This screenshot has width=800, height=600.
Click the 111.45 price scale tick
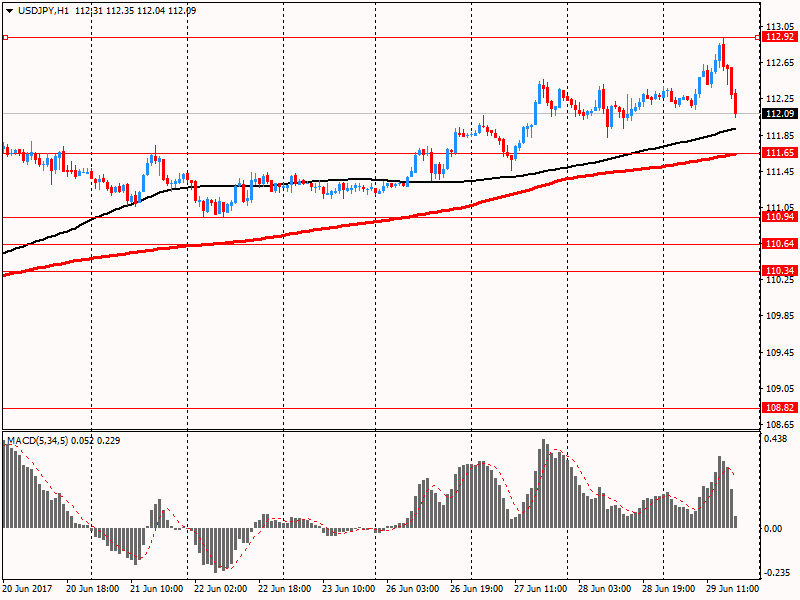click(x=780, y=172)
